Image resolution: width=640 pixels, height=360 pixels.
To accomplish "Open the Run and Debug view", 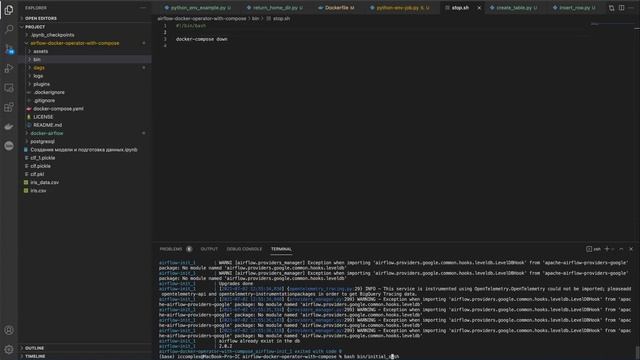I will [9, 68].
